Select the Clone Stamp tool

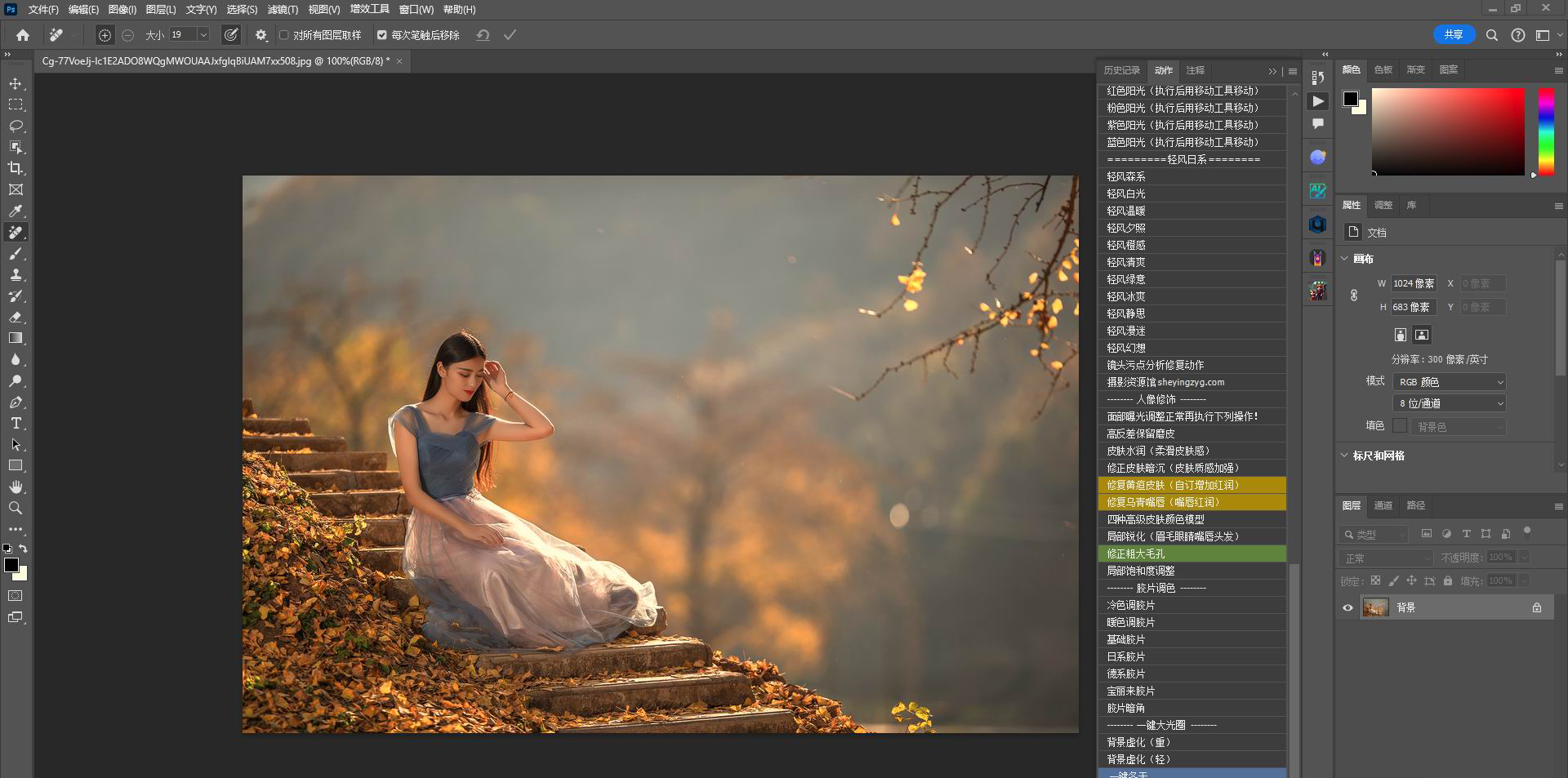16,275
